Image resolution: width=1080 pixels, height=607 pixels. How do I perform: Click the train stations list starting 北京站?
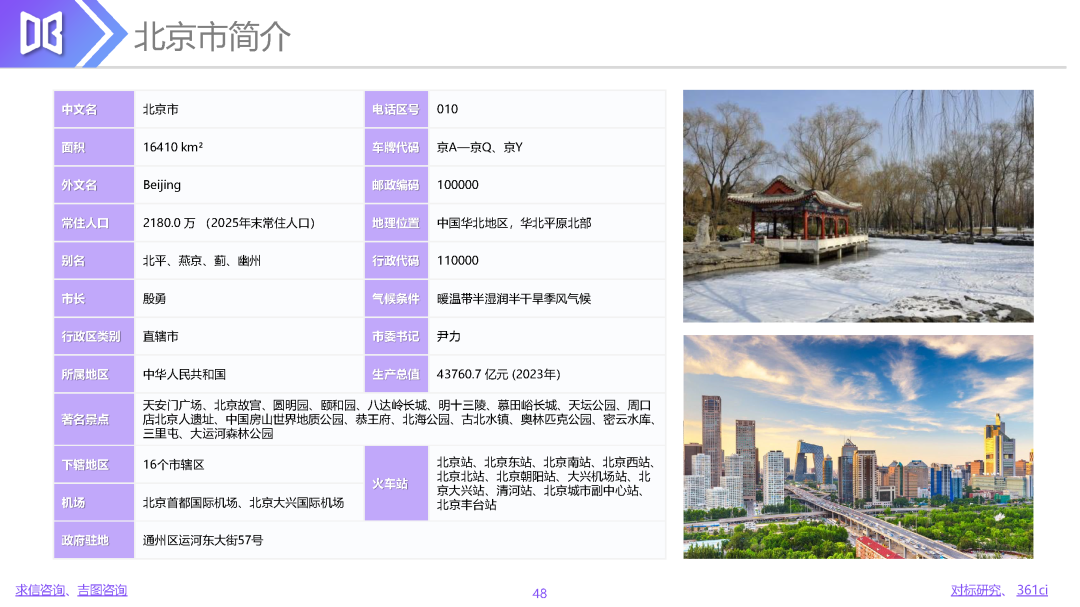pos(546,483)
